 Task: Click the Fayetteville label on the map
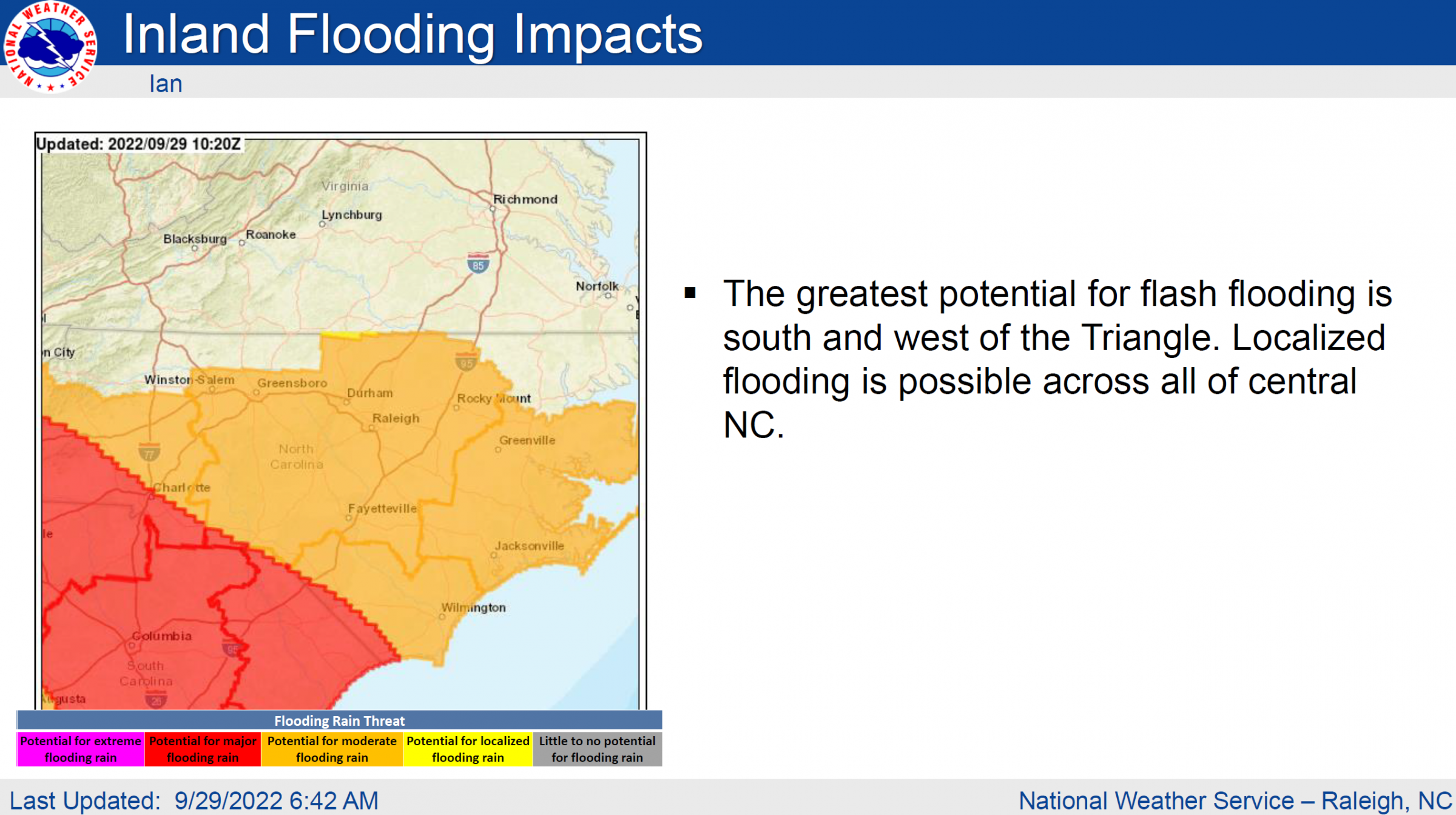(x=382, y=509)
